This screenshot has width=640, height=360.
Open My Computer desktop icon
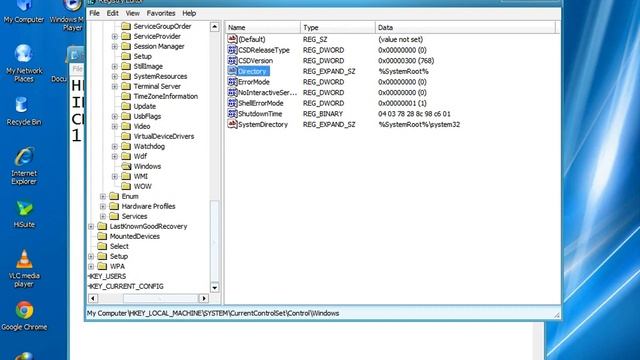click(24, 11)
